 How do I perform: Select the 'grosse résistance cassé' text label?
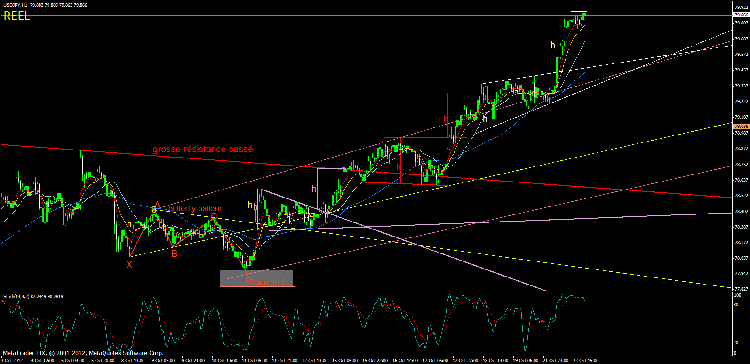point(203,149)
